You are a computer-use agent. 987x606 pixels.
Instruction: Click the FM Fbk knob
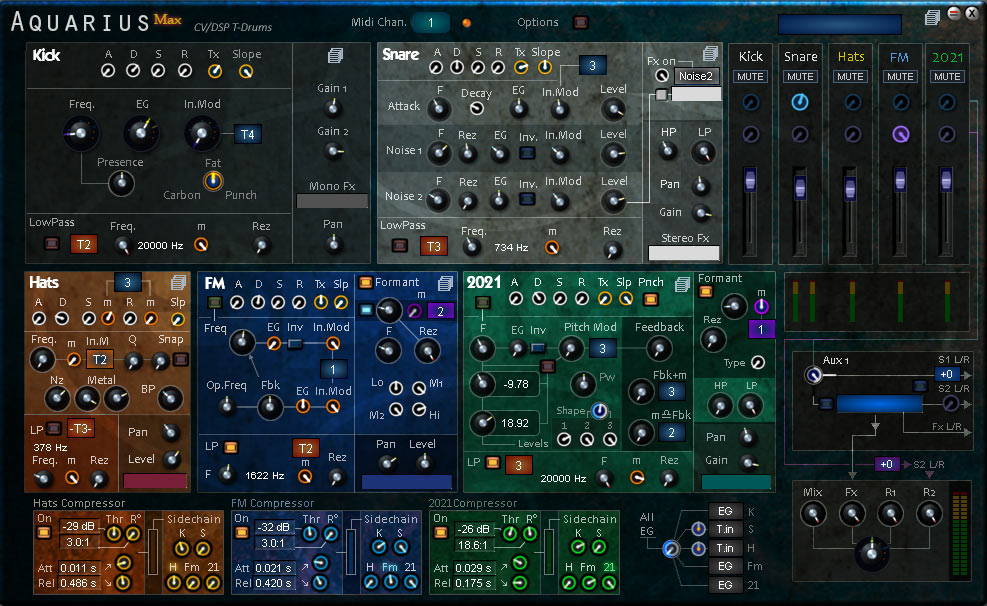(270, 408)
